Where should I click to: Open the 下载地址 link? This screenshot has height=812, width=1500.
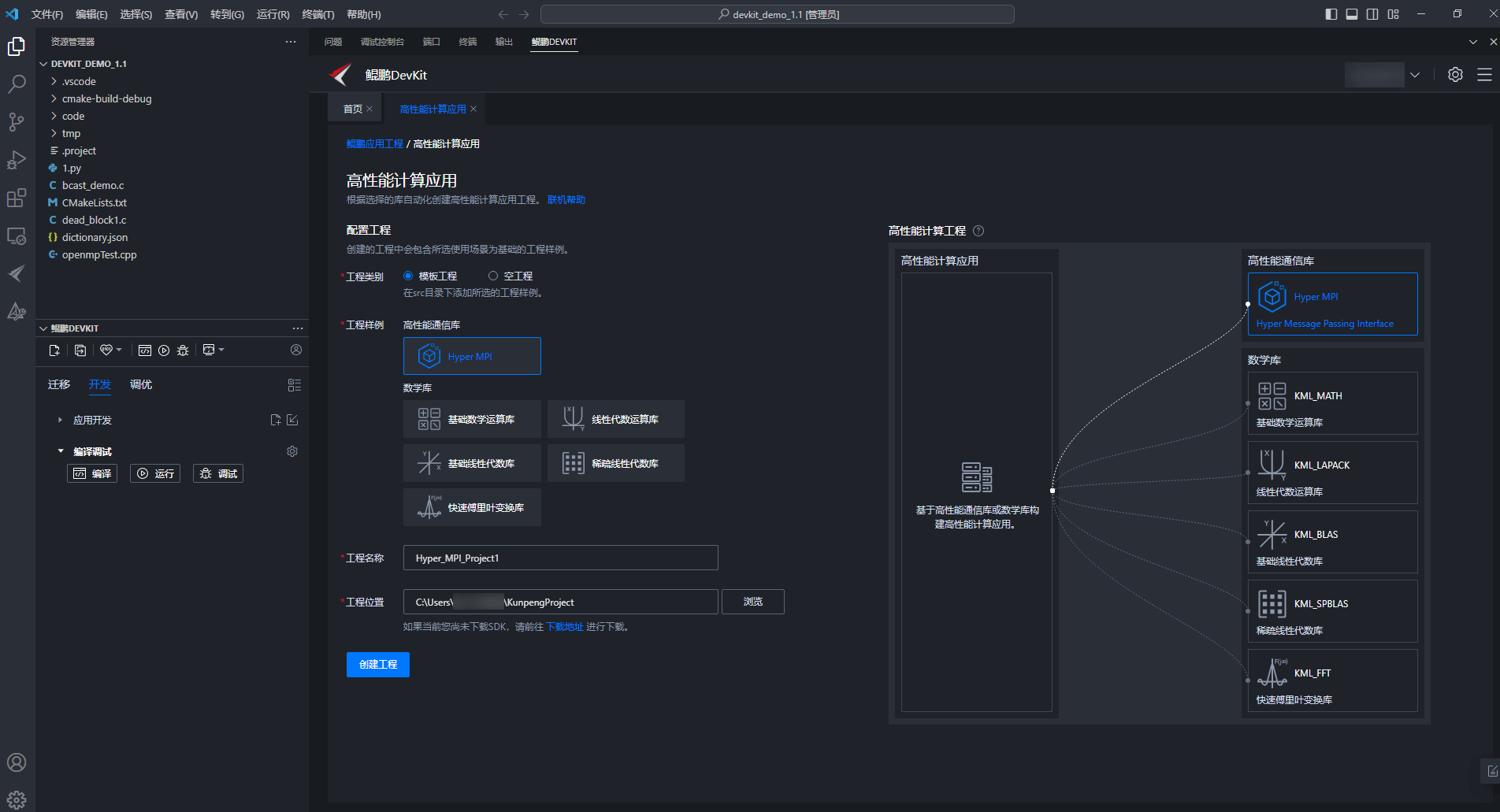[565, 627]
